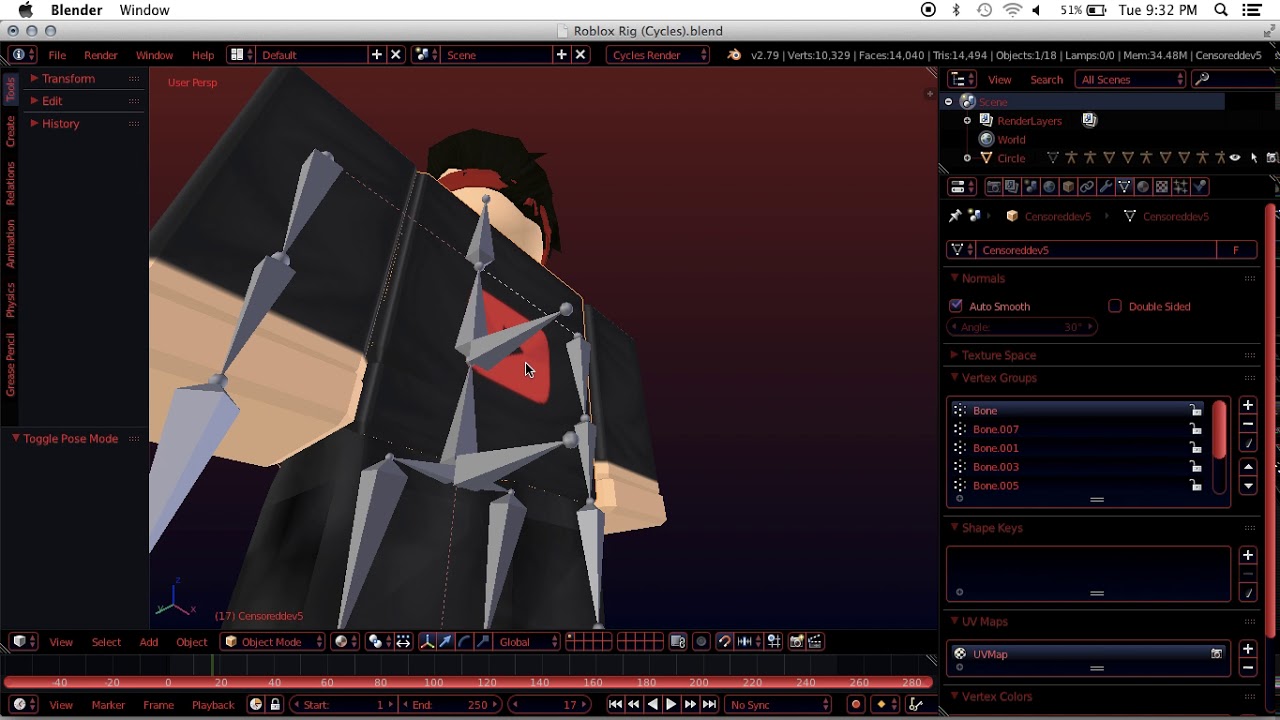
Task: Open the Global transform orientation dropdown
Action: (x=526, y=642)
